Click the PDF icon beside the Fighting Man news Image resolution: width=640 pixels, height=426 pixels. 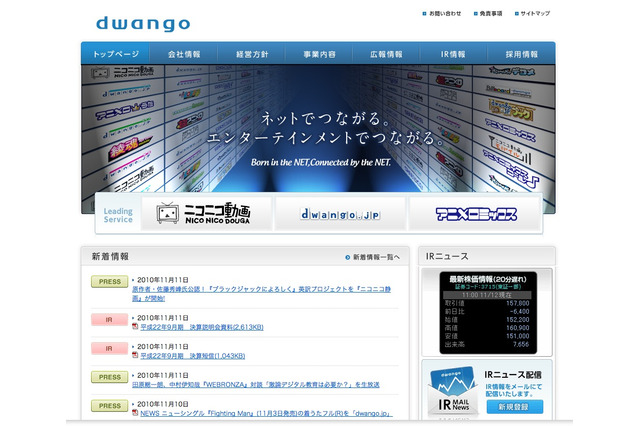coord(135,413)
